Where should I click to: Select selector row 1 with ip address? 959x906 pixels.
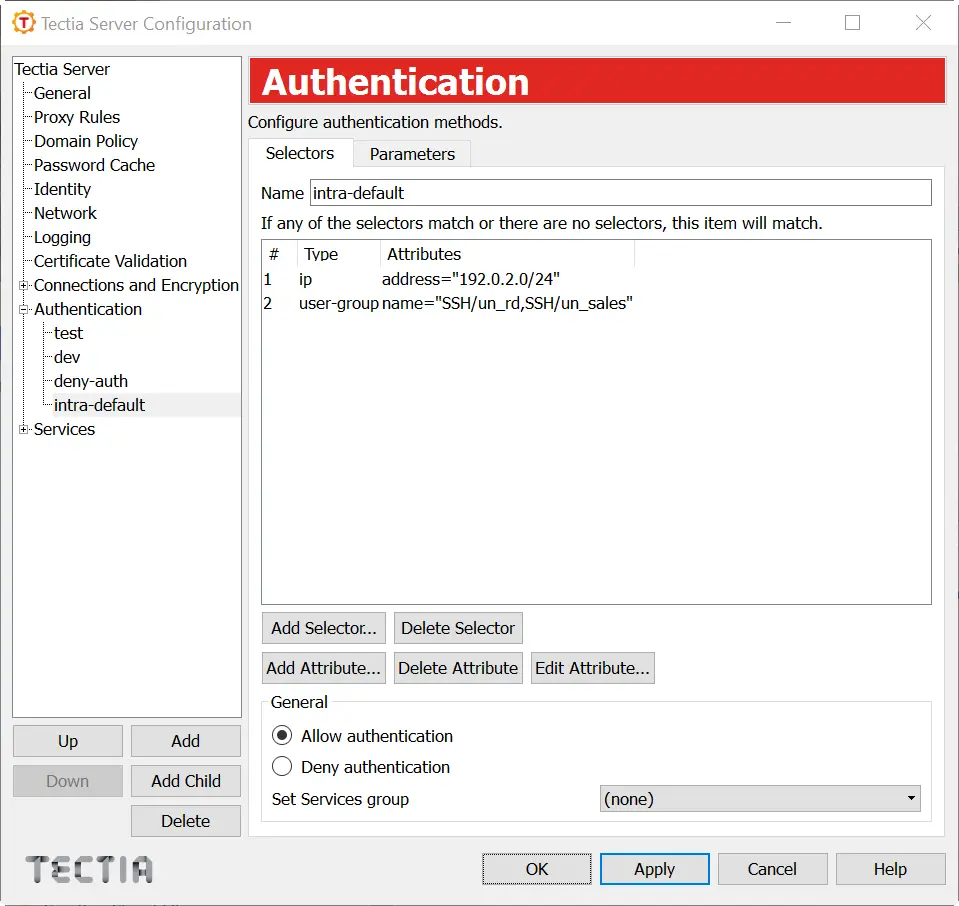[x=448, y=279]
